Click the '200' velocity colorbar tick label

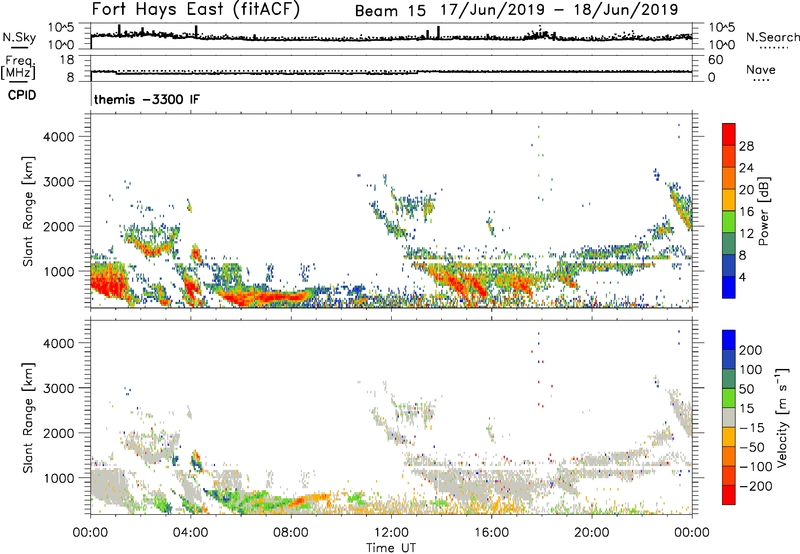point(750,350)
